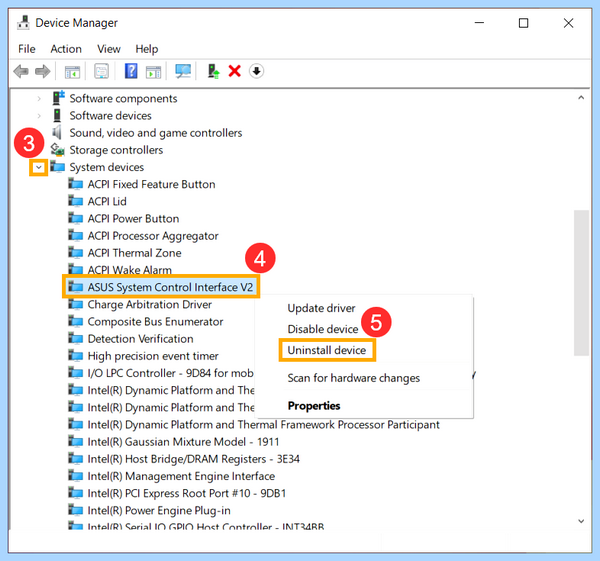Click Scan for hardware changes monitor icon

tap(183, 71)
